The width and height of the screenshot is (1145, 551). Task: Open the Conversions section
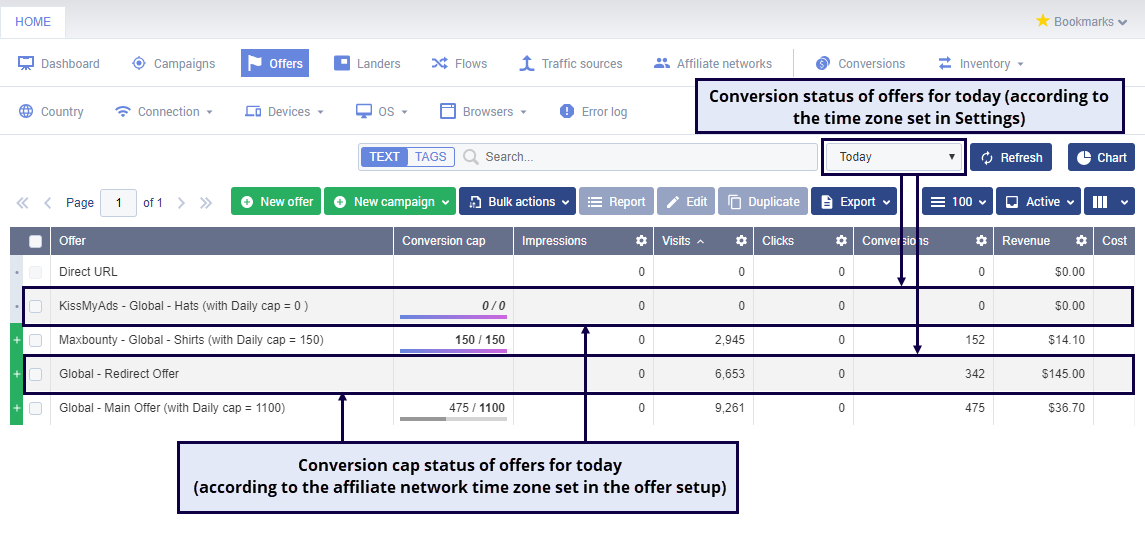tap(860, 63)
